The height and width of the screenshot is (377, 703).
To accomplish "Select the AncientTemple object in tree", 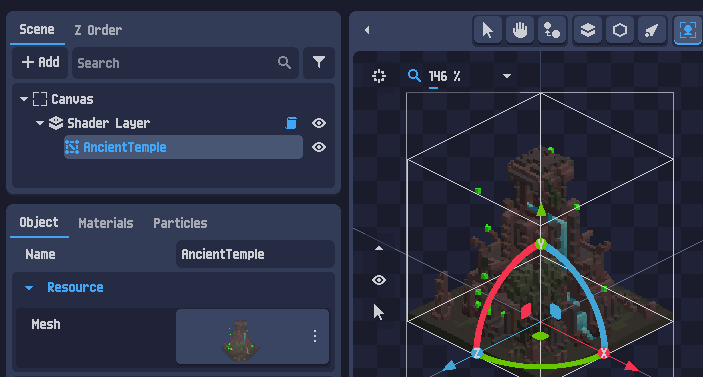I will click(183, 147).
